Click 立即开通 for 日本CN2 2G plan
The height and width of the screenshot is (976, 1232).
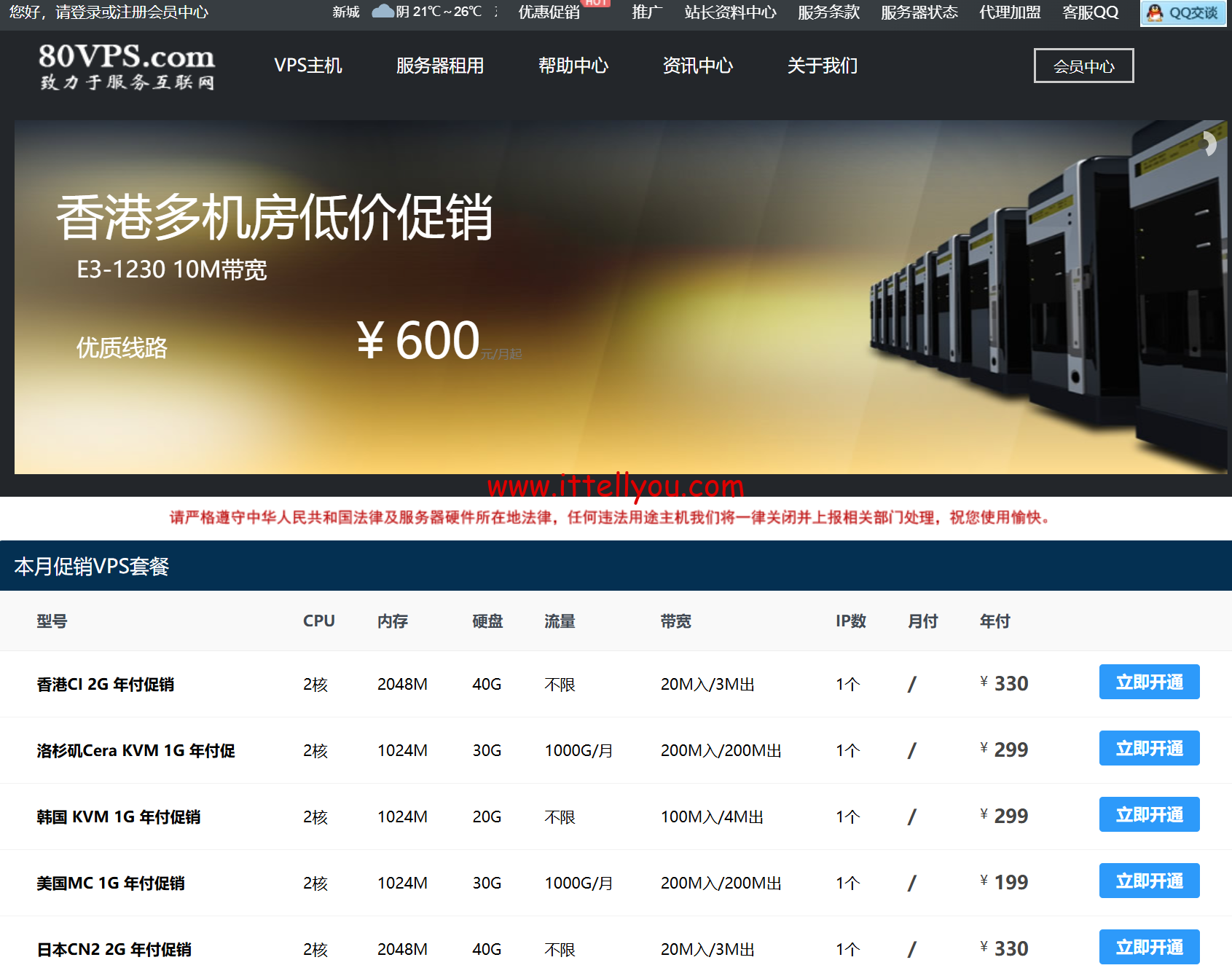click(x=1149, y=947)
